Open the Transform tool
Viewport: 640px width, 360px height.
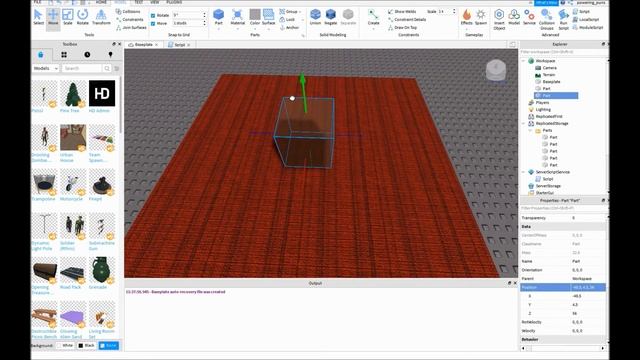click(x=101, y=17)
